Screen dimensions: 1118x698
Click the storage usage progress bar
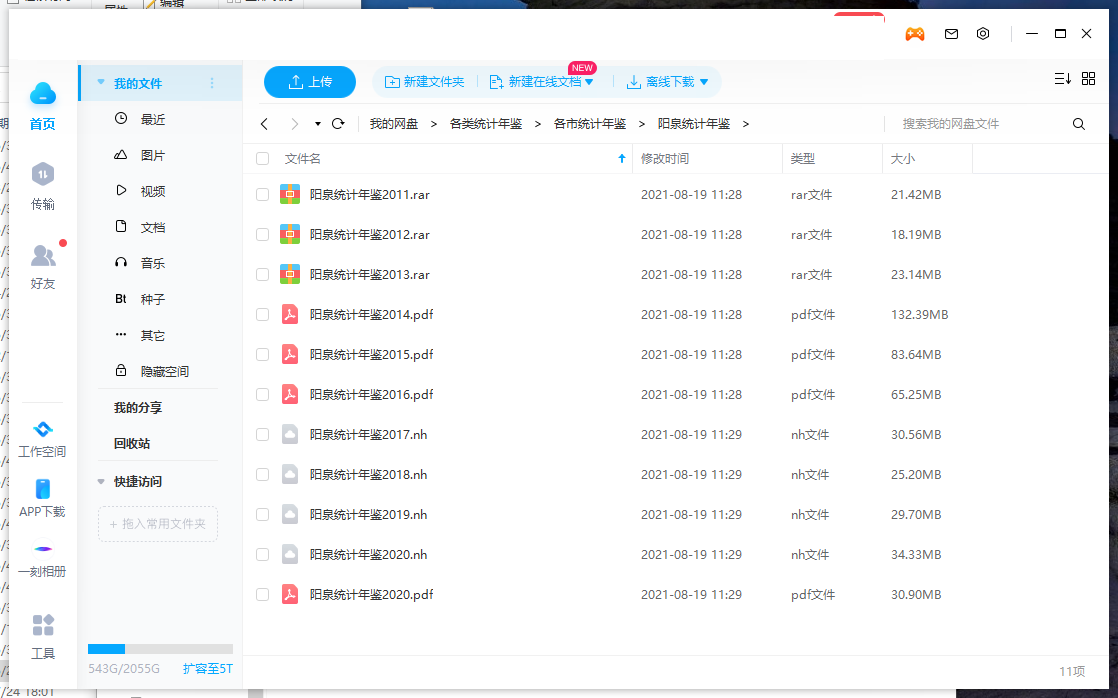click(x=160, y=649)
